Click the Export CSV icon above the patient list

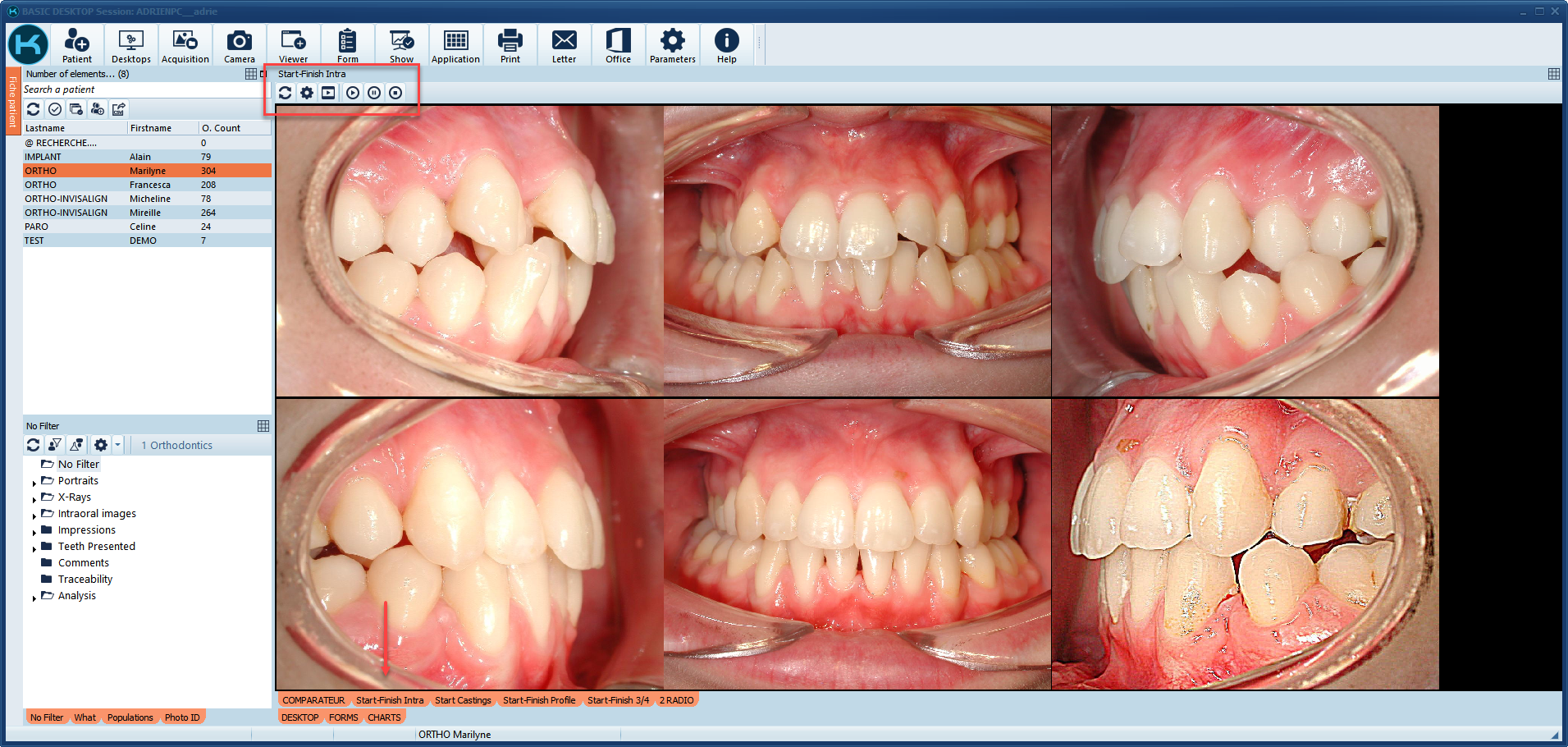pyautogui.click(x=119, y=109)
